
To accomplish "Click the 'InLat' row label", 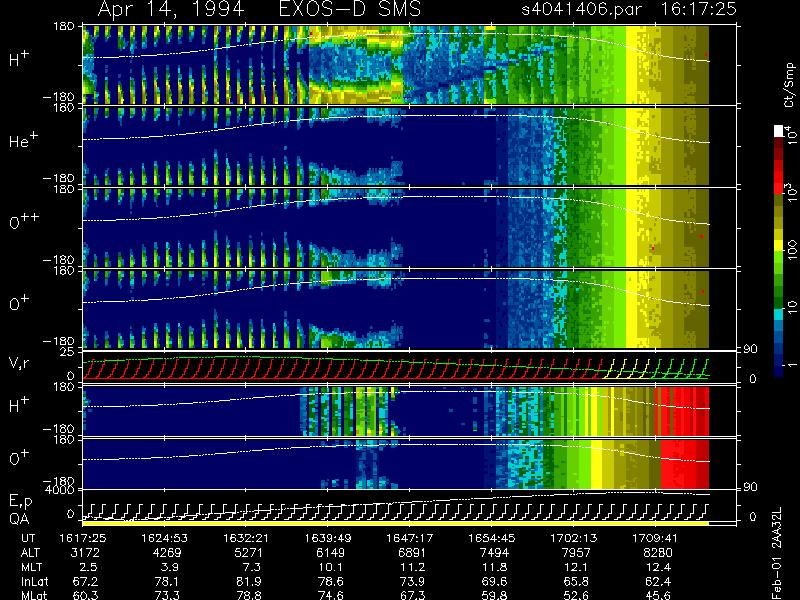I will pyautogui.click(x=35, y=582).
